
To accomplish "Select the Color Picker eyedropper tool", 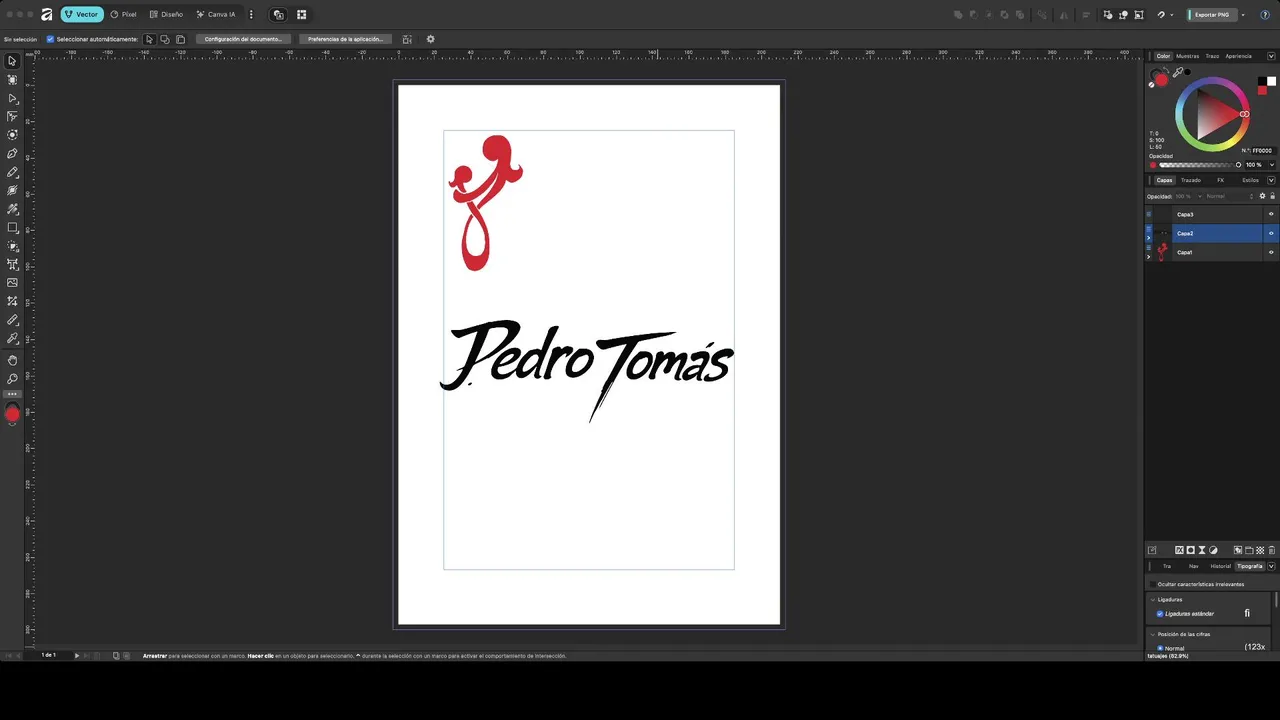I will tap(12, 338).
